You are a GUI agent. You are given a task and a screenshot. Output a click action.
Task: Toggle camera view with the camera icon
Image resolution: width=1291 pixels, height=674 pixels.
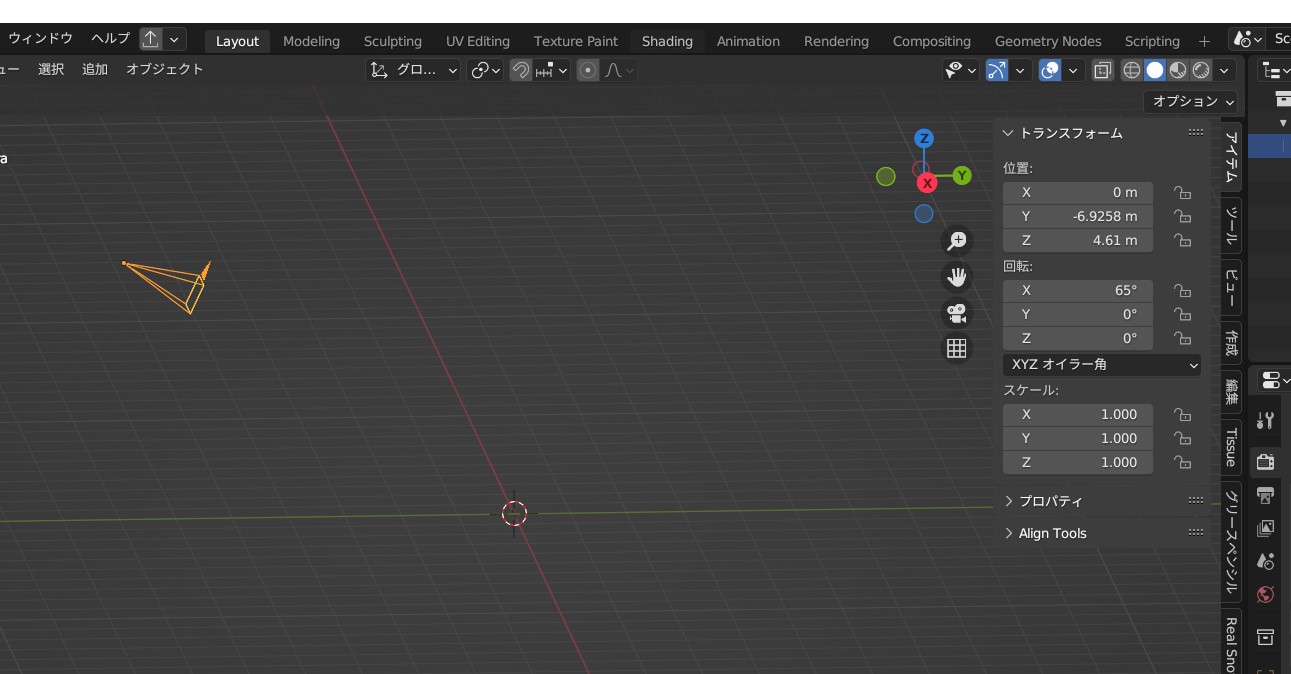957,313
